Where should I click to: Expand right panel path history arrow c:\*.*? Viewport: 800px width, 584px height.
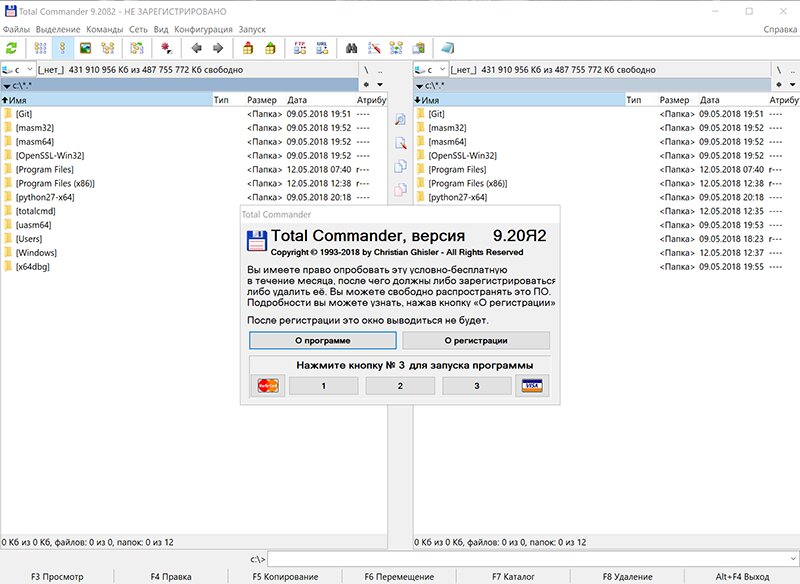(419, 86)
